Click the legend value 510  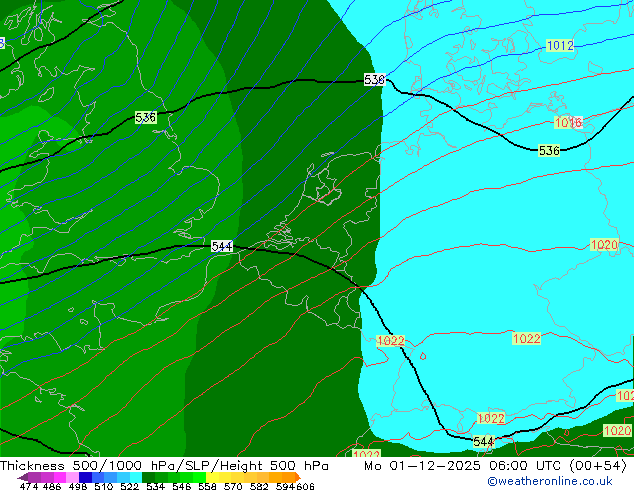(x=104, y=486)
